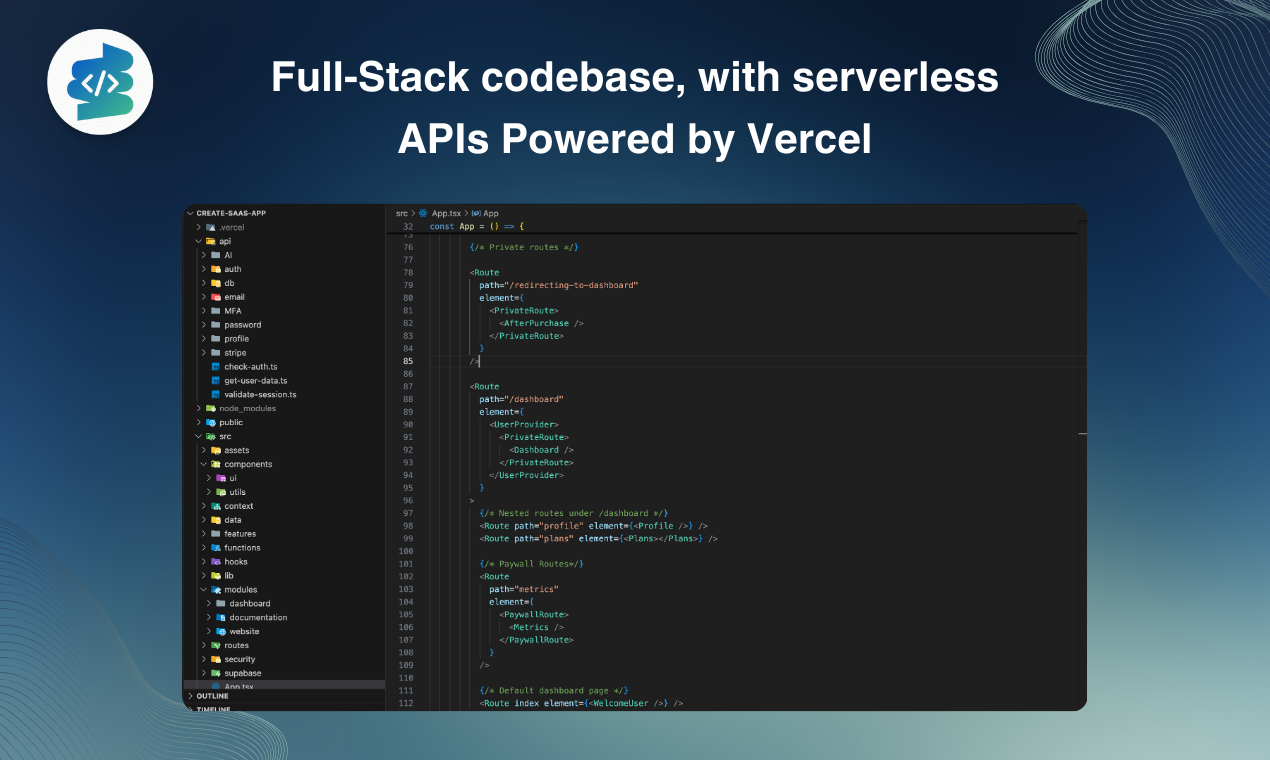Image resolution: width=1270 pixels, height=760 pixels.
Task: Click the purple ui folder icon
Action: point(221,478)
